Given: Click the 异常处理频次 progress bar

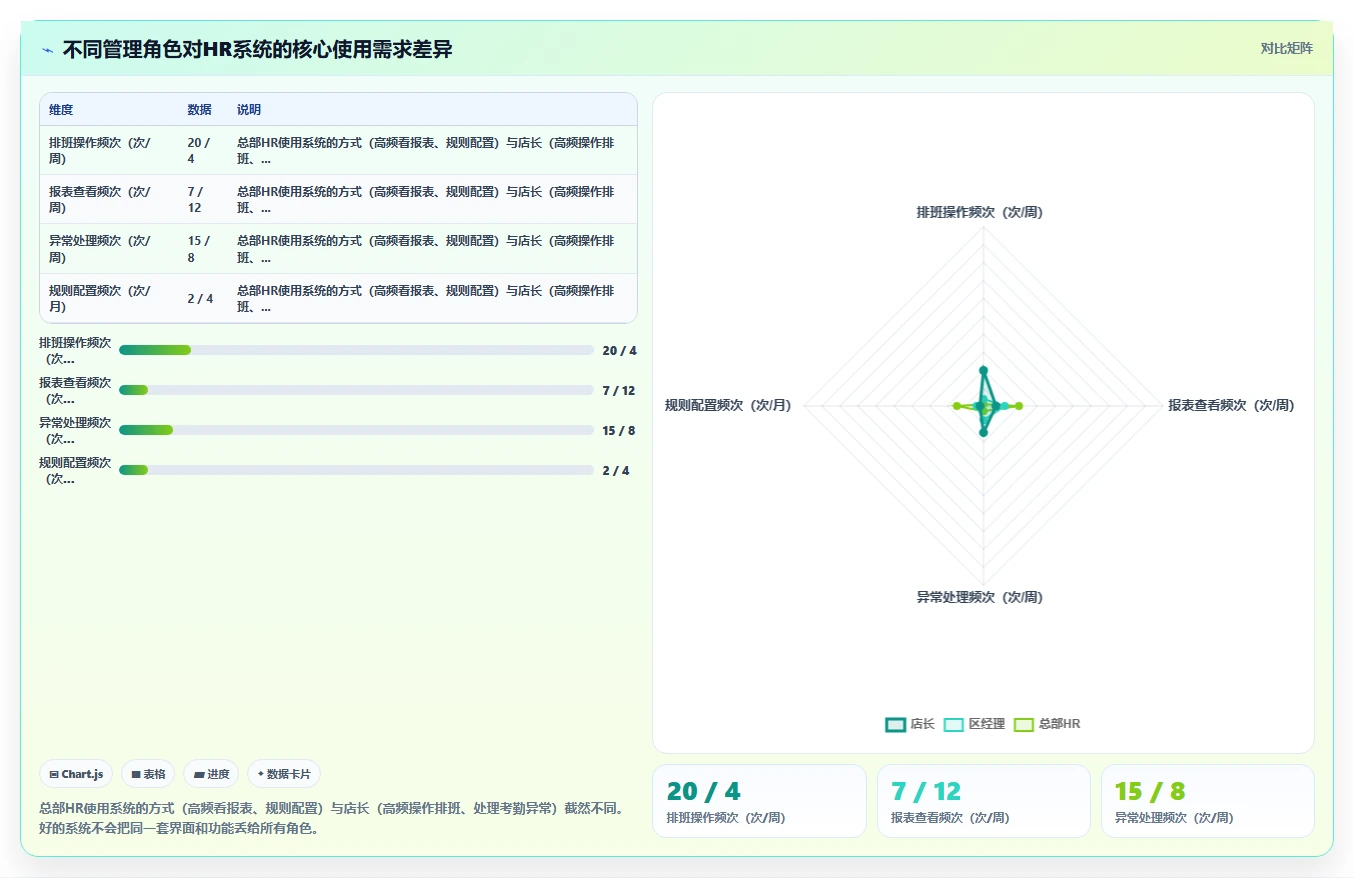Looking at the screenshot, I should point(356,430).
